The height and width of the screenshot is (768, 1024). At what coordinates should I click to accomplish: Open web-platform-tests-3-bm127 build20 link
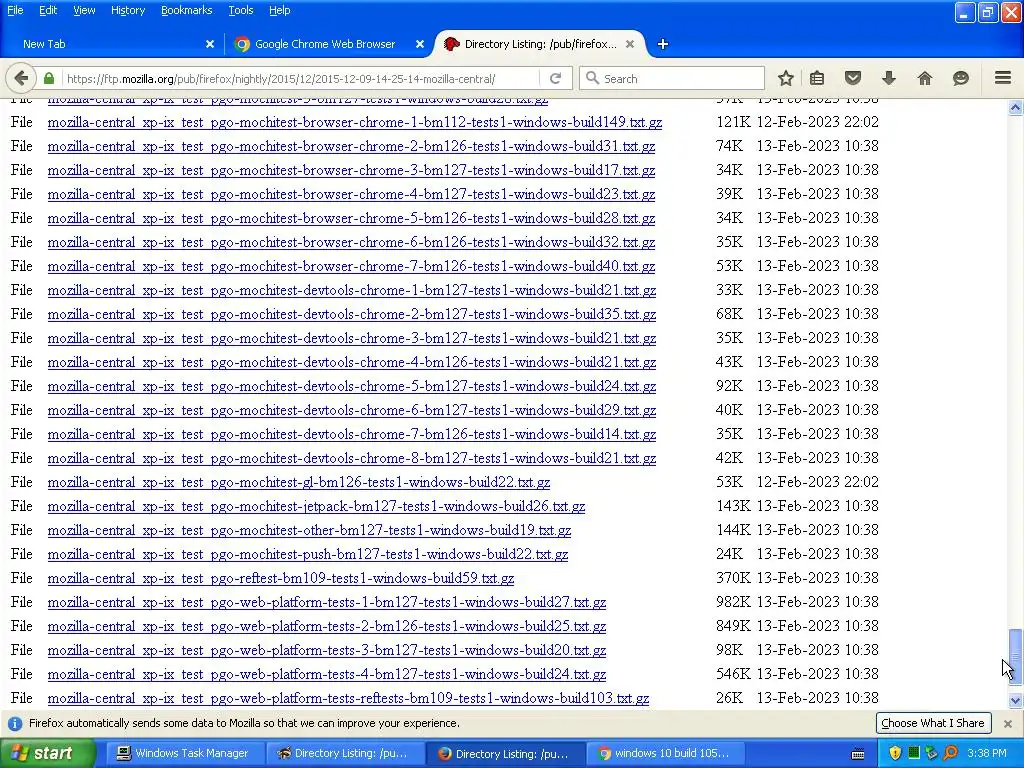click(327, 650)
